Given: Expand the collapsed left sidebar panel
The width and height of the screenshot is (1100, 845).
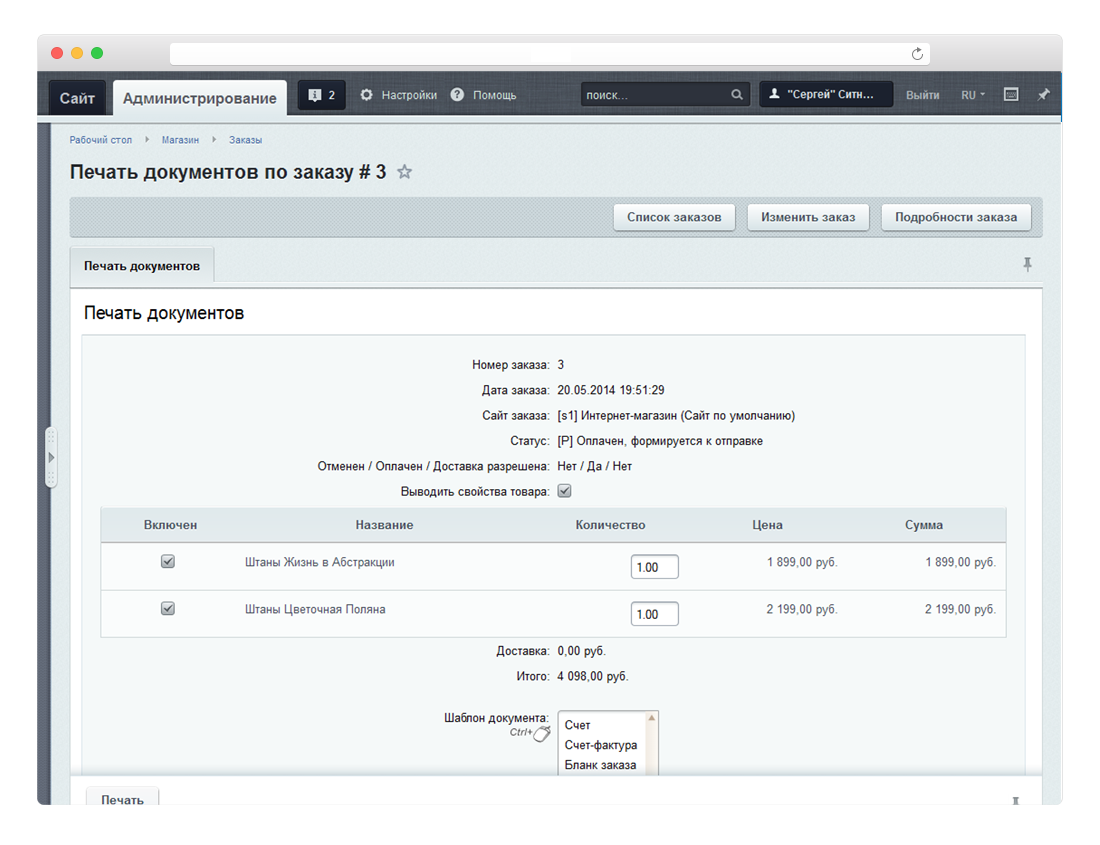Looking at the screenshot, I should [x=51, y=457].
